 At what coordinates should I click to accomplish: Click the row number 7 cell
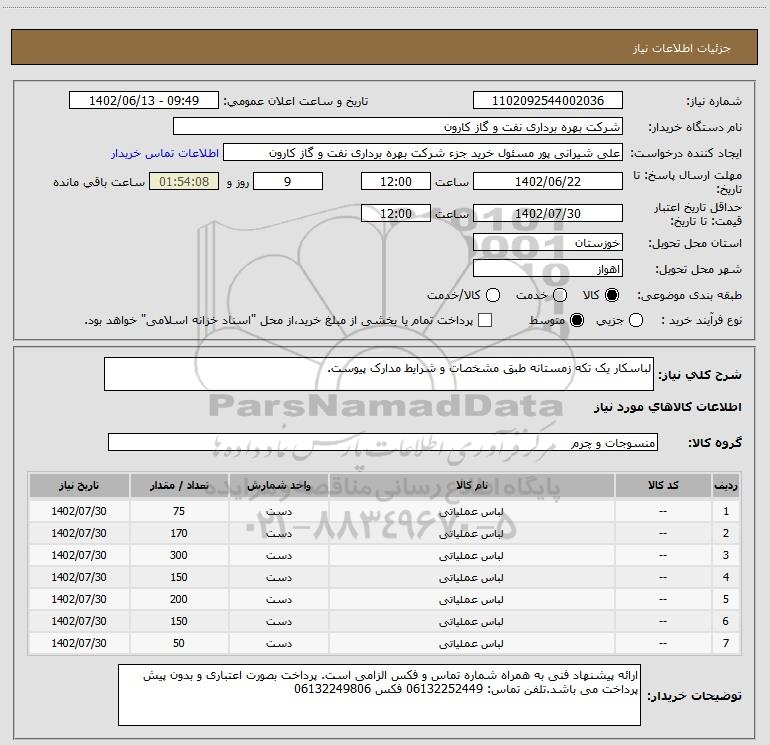[726, 643]
